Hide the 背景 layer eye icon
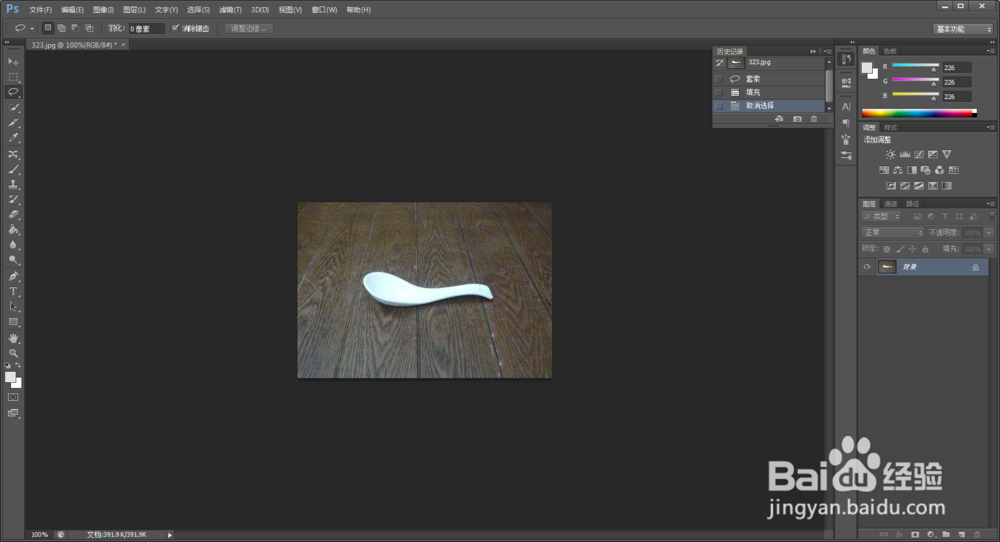 pyautogui.click(x=867, y=267)
